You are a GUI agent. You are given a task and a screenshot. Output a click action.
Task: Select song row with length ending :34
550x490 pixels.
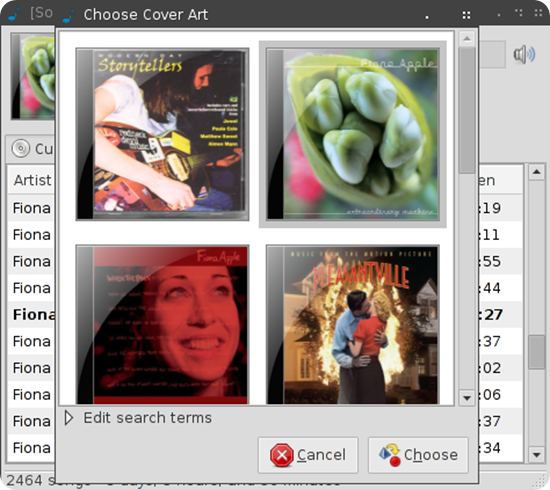click(500, 448)
